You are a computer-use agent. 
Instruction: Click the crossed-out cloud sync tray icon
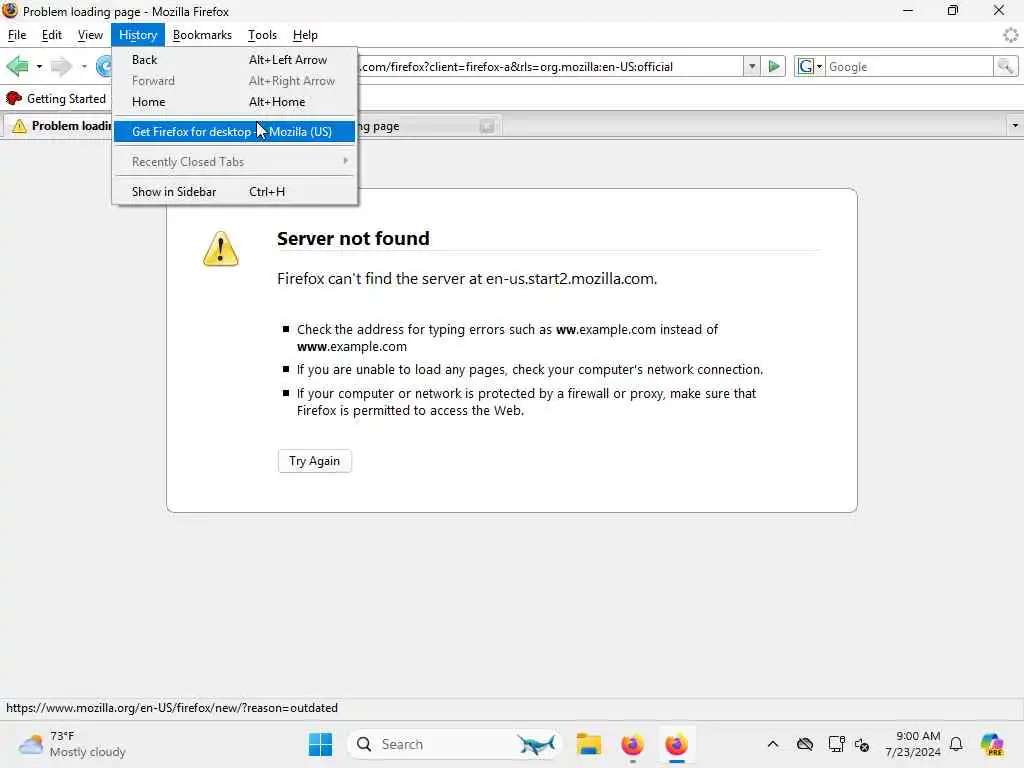pyautogui.click(x=805, y=744)
